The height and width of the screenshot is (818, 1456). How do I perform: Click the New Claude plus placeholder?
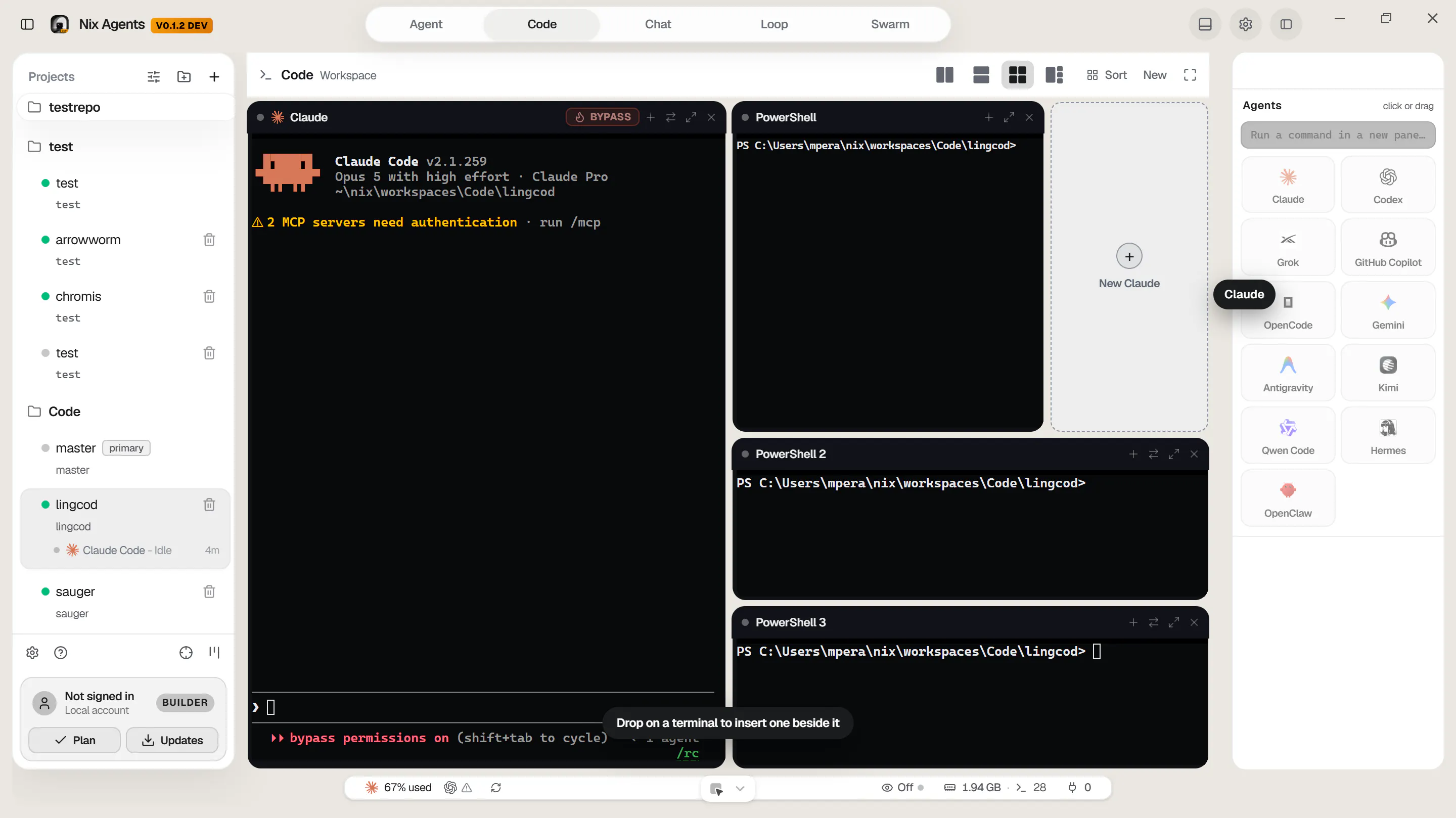[1129, 257]
